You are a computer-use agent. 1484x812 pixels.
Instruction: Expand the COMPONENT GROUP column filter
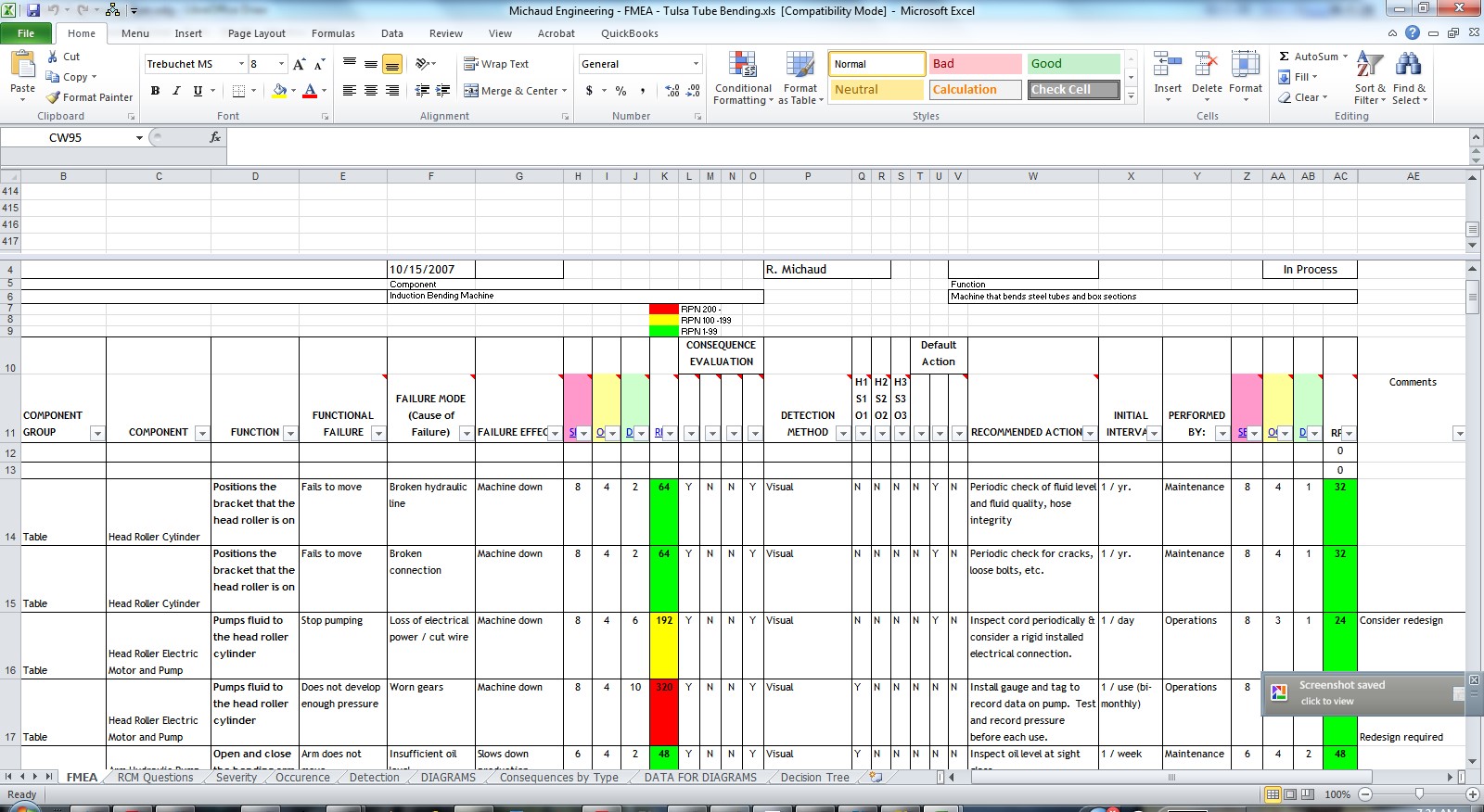pos(96,434)
